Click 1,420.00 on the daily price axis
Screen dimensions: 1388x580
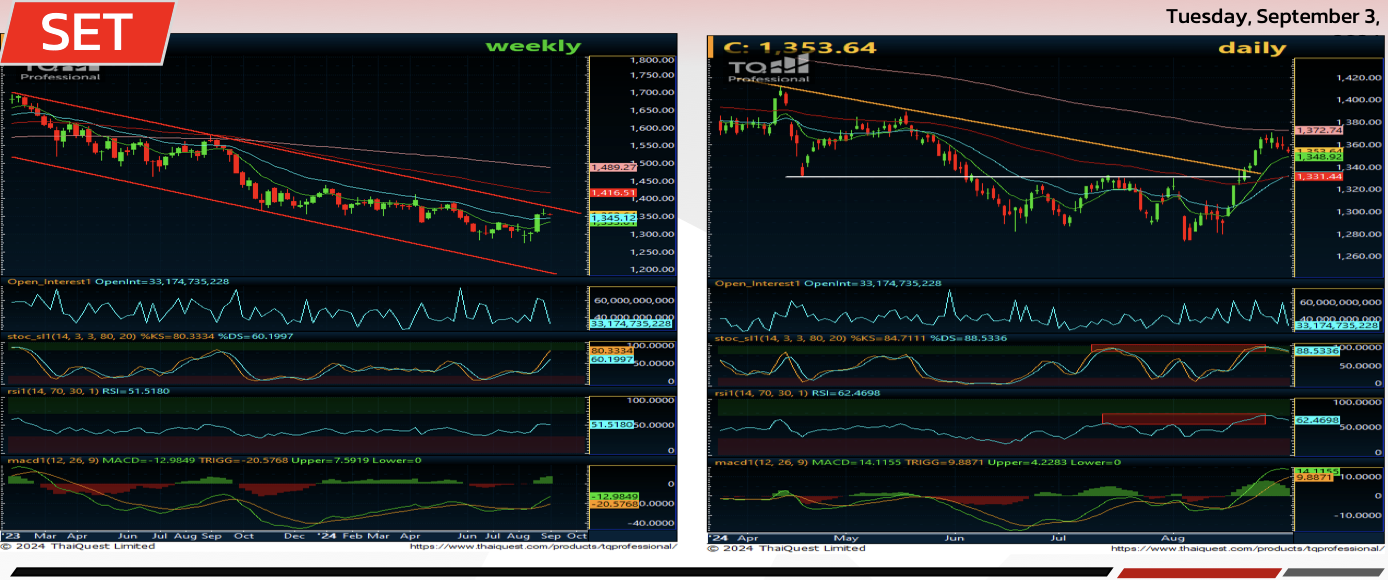[1358, 77]
